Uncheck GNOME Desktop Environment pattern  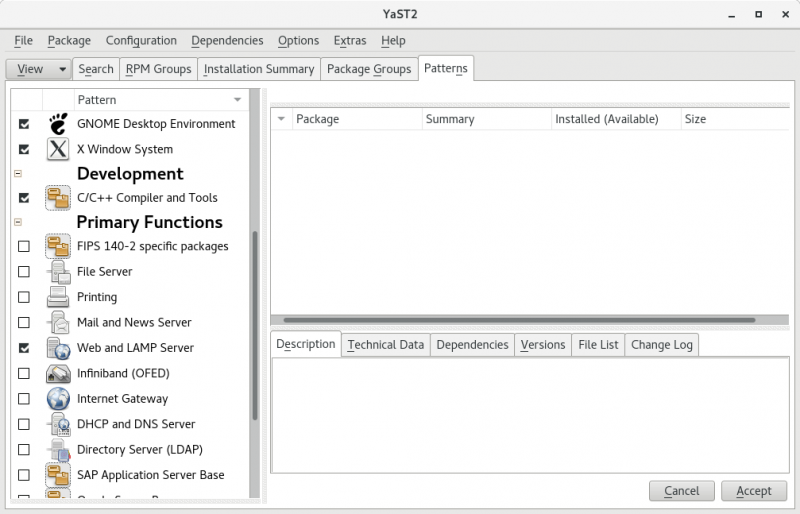[23, 124]
